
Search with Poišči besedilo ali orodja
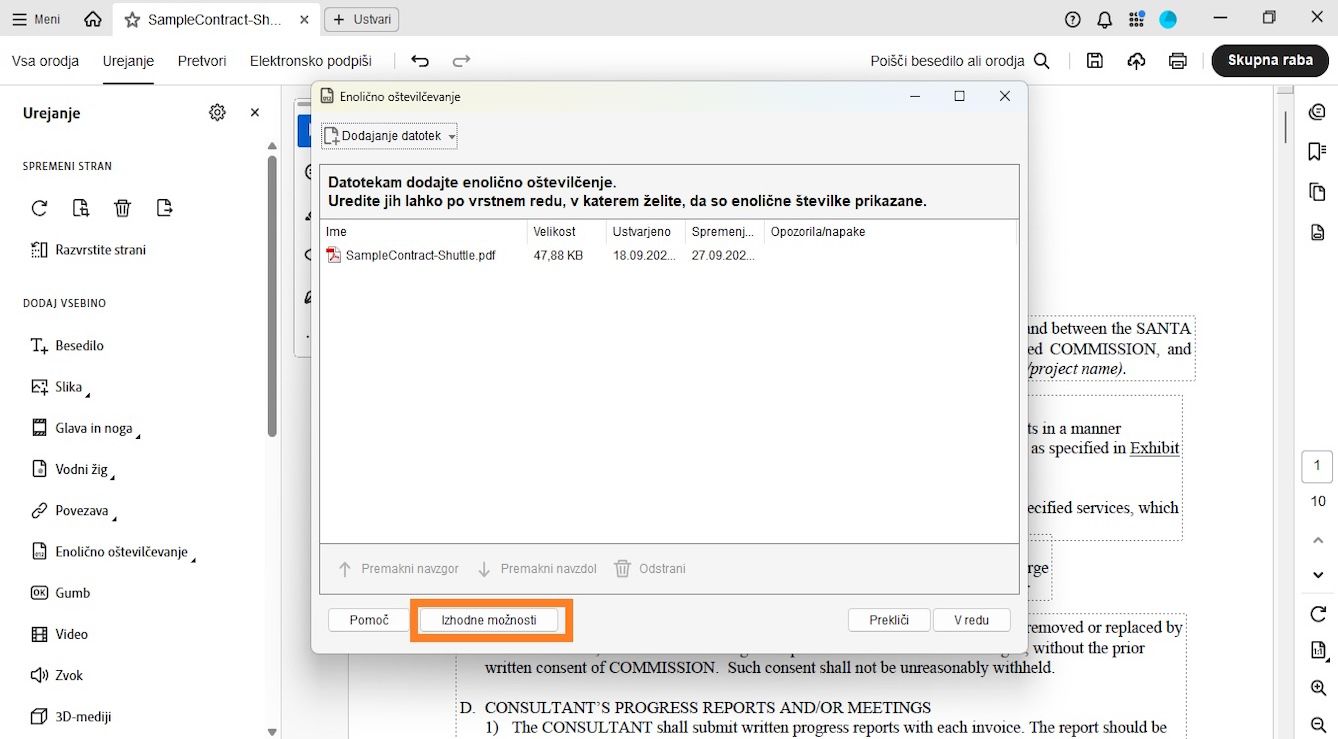tap(960, 61)
